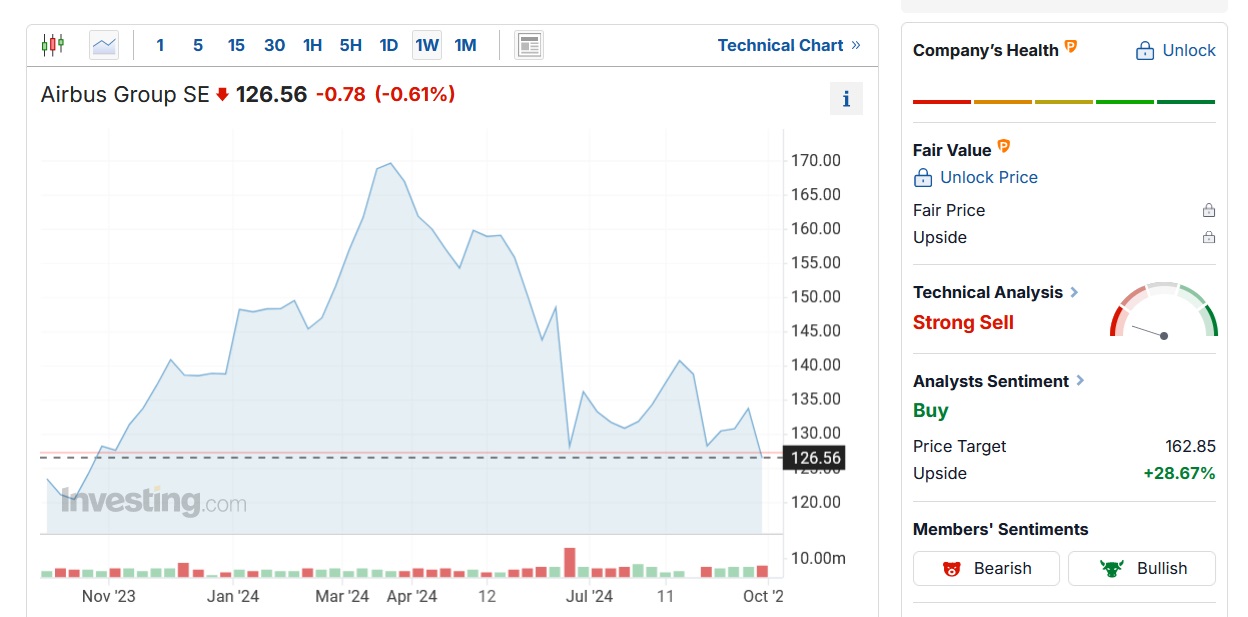Click the Jan '24 date label

coord(233,596)
